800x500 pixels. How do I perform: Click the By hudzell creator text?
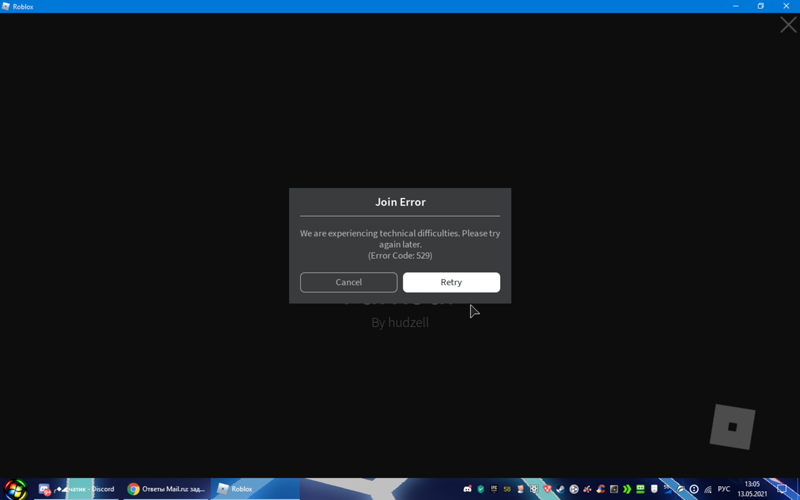pyautogui.click(x=400, y=322)
